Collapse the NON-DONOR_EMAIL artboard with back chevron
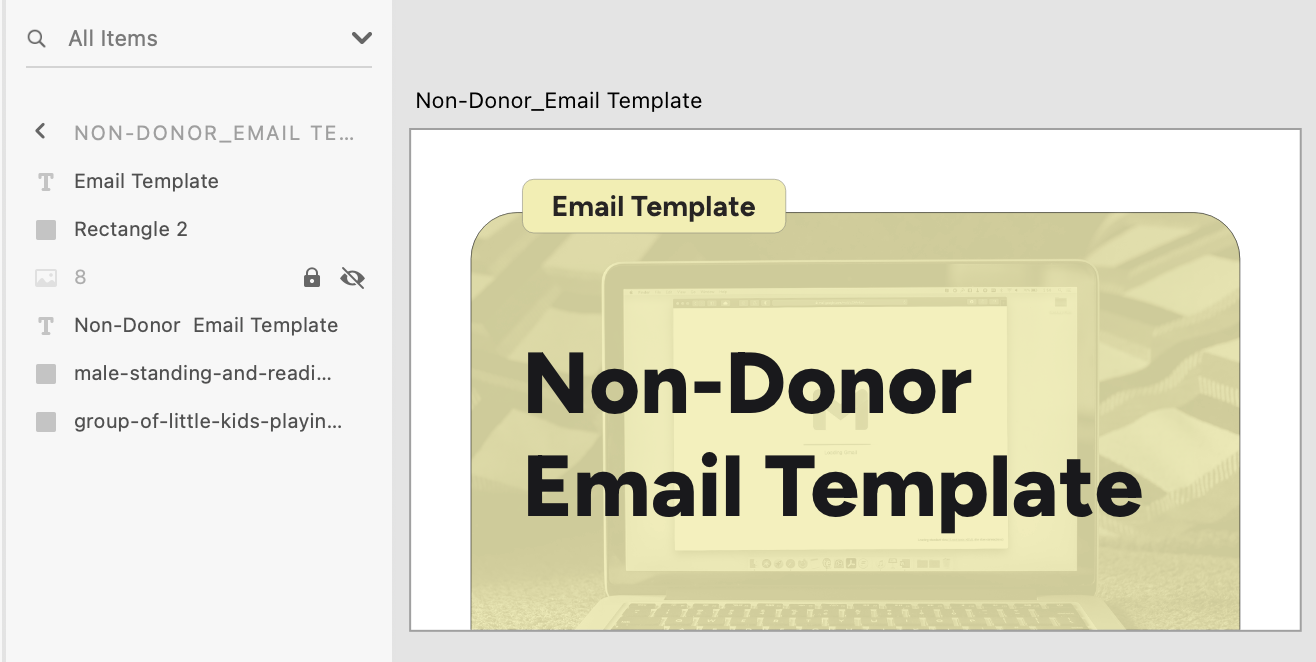 pos(39,131)
